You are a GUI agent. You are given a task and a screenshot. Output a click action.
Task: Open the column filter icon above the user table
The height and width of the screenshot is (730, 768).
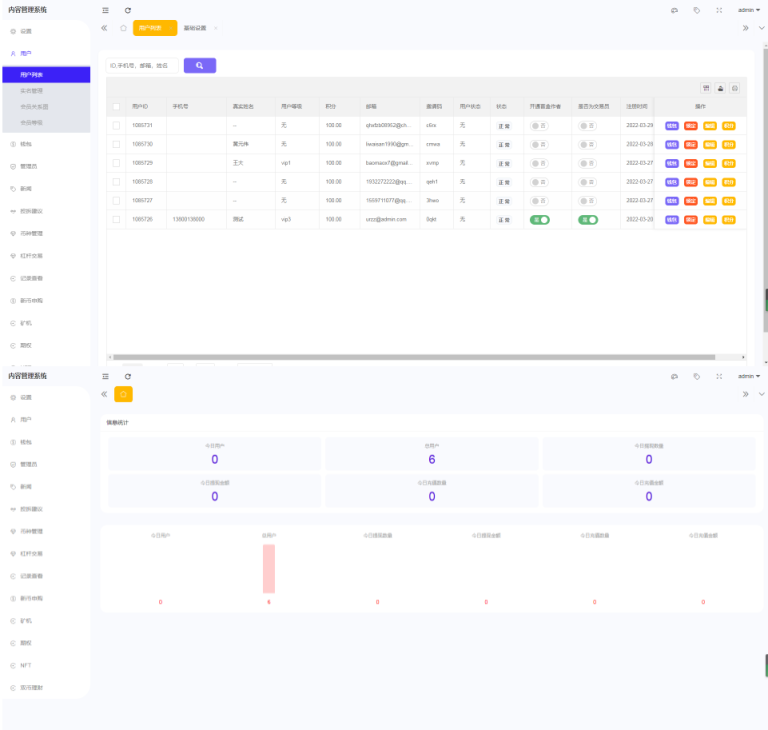tap(706, 88)
